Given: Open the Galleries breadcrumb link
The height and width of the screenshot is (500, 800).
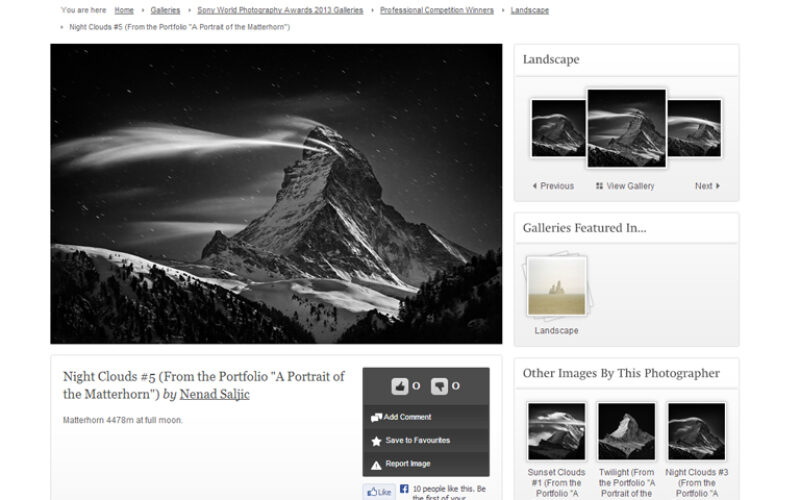Looking at the screenshot, I should [x=165, y=10].
